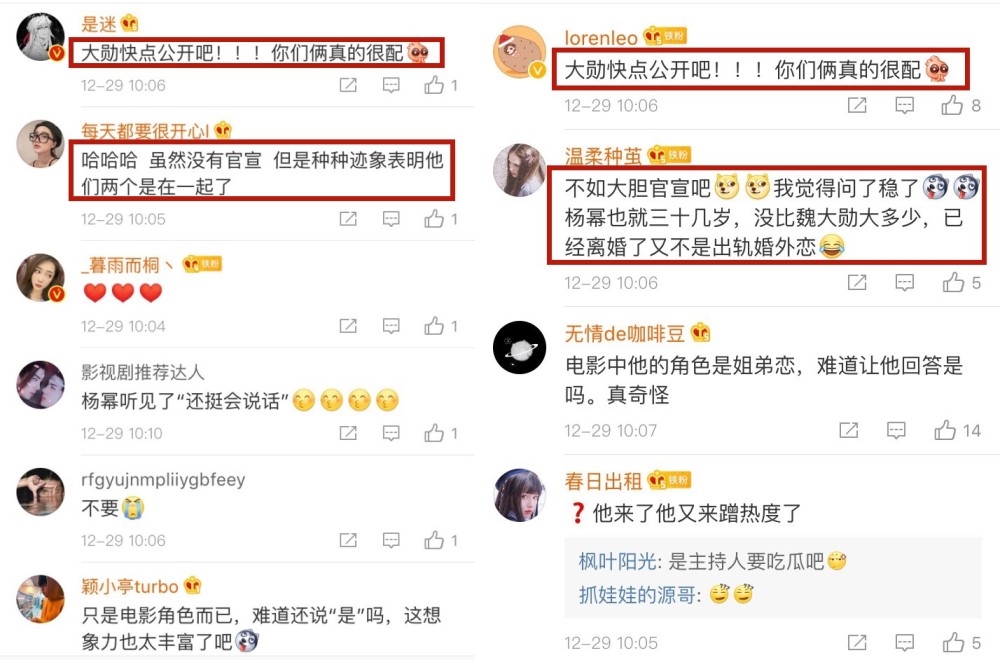Share lorenleo's comment via the forward icon
This screenshot has height=660, width=1000.
[857, 105]
